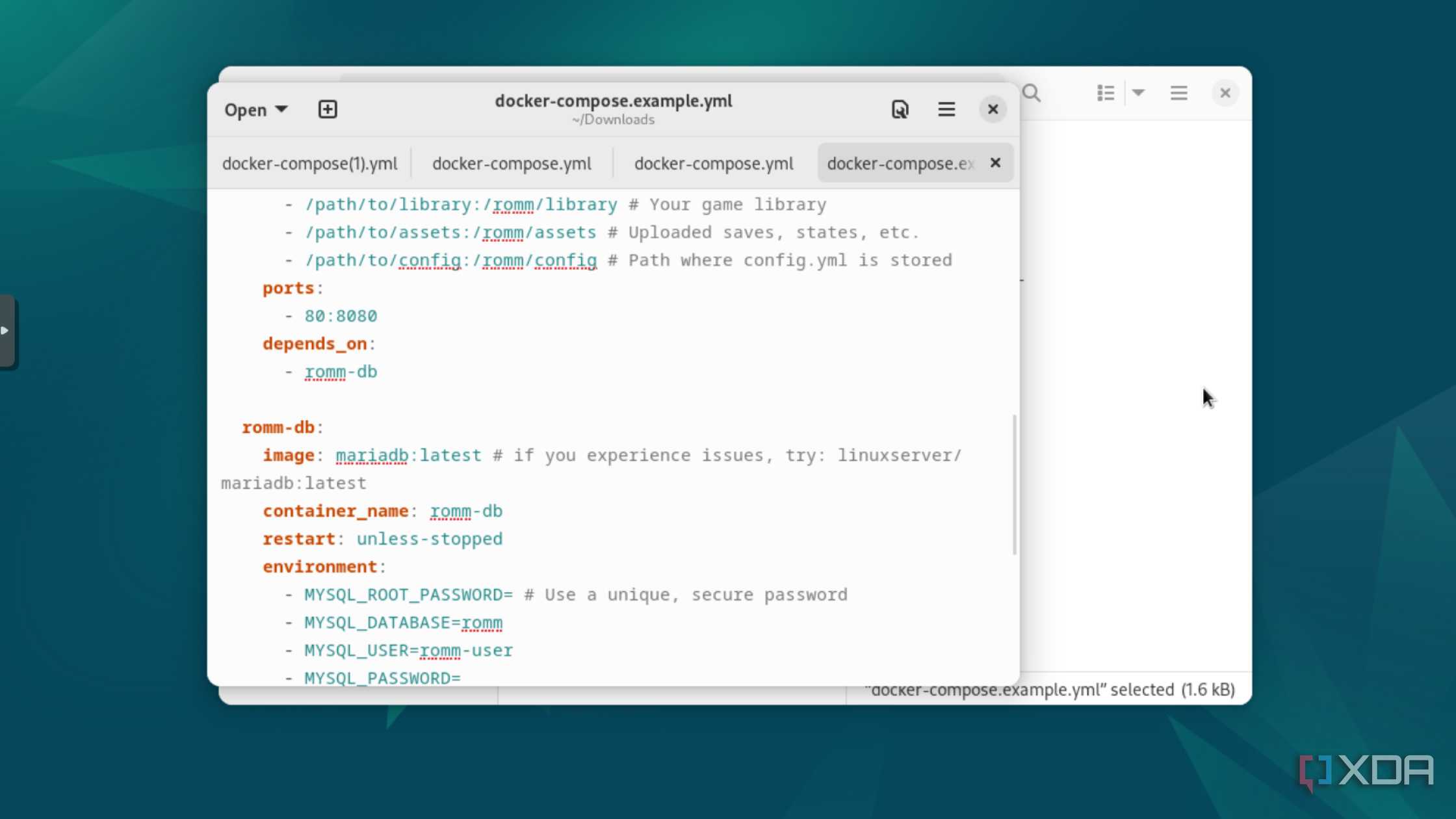Image resolution: width=1456 pixels, height=819 pixels.
Task: Click the 'container_name' key
Action: pos(335,511)
